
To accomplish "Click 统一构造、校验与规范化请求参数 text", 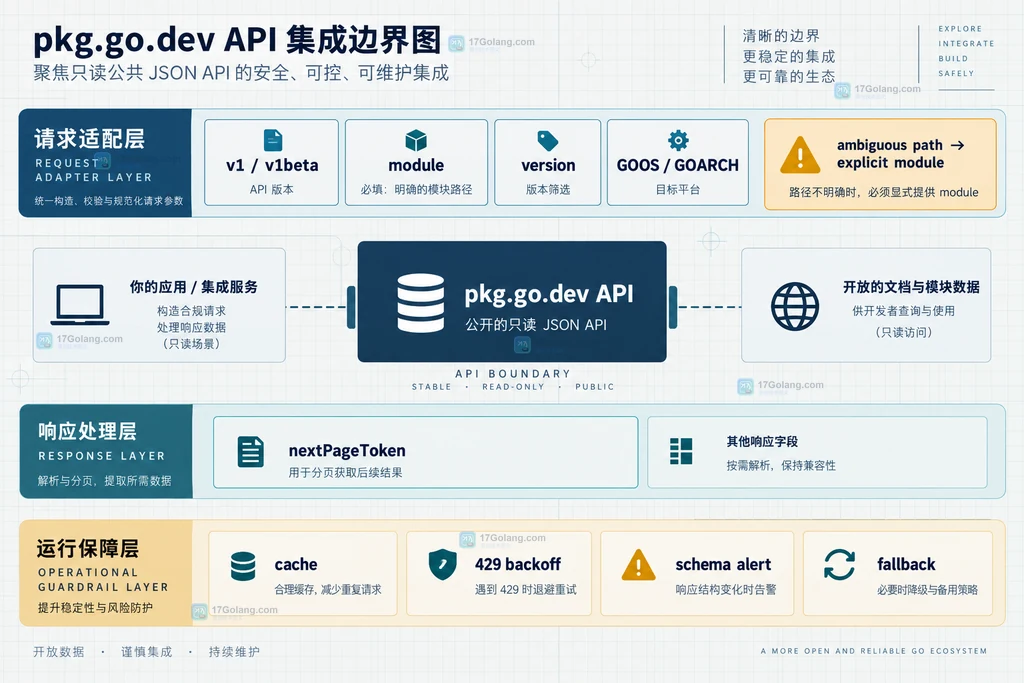I will (109, 200).
